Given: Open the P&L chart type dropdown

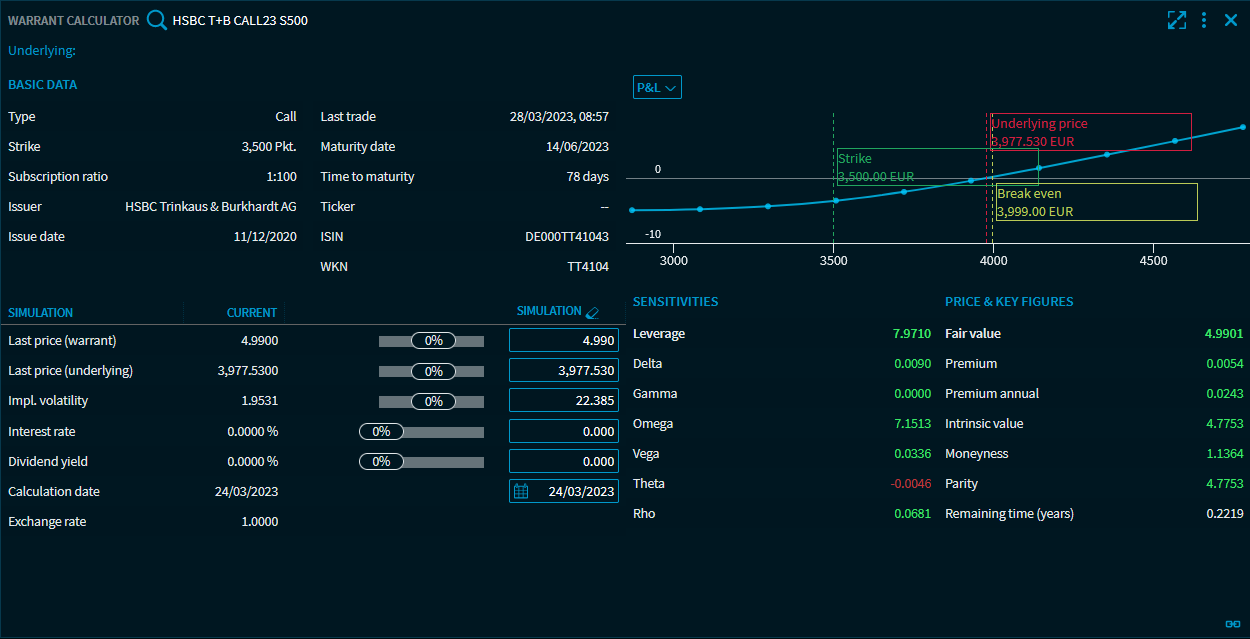Looking at the screenshot, I should pos(657,88).
